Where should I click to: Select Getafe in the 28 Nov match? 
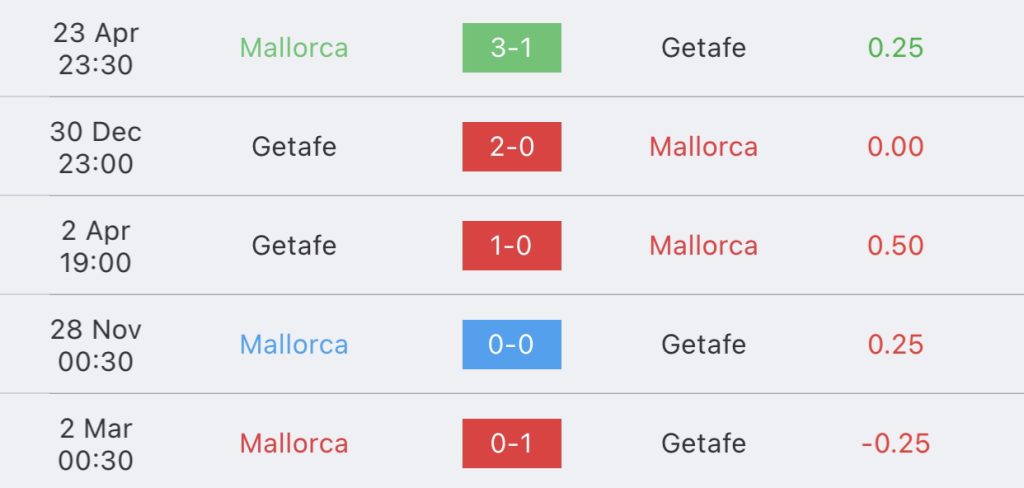point(703,345)
